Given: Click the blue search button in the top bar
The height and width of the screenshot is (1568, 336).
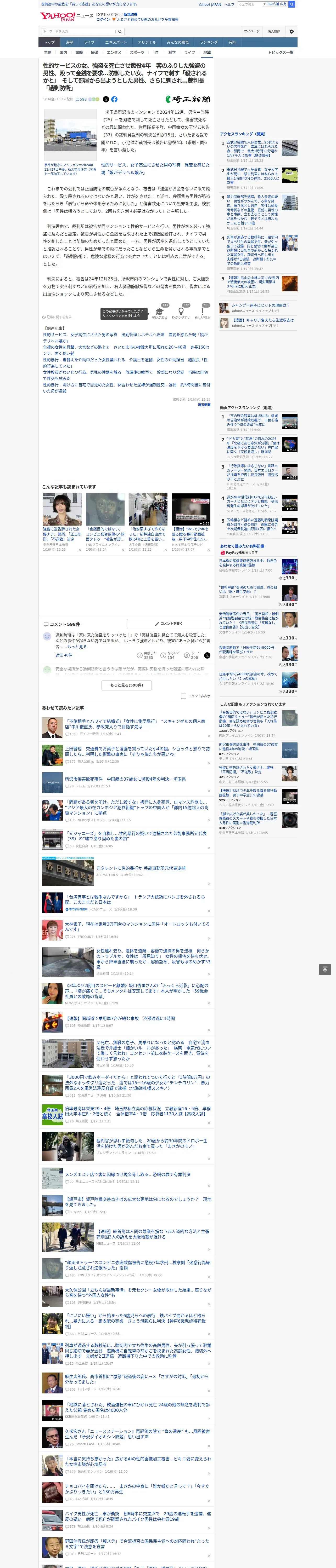Looking at the screenshot, I should point(292,4).
